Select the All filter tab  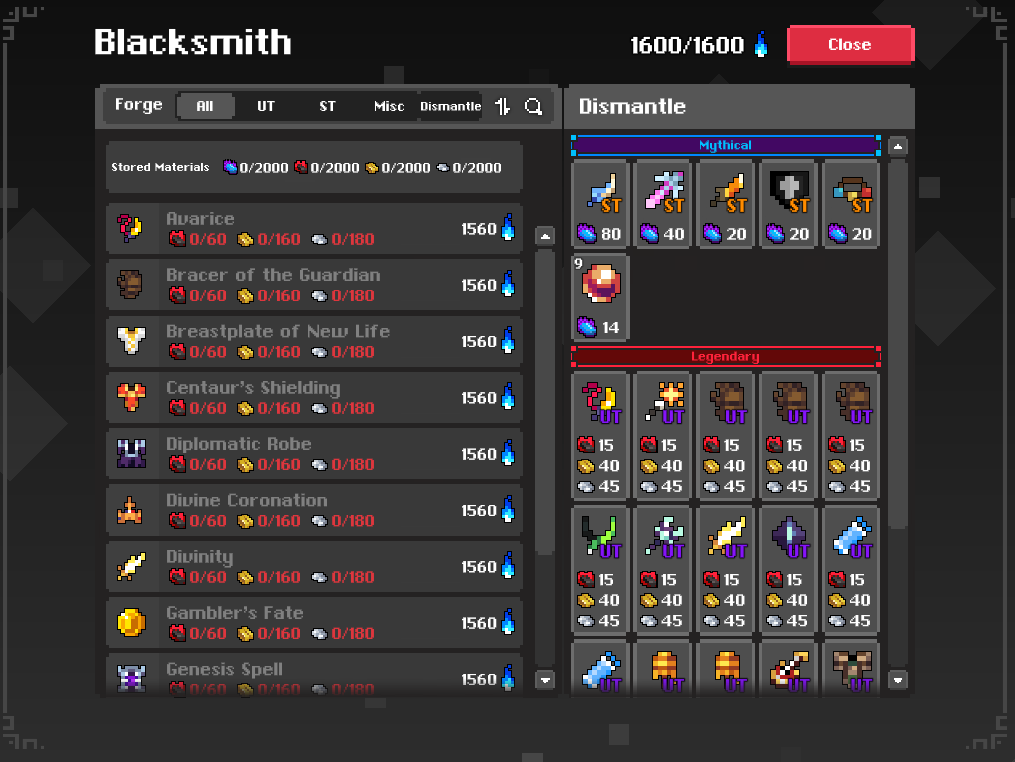[205, 106]
